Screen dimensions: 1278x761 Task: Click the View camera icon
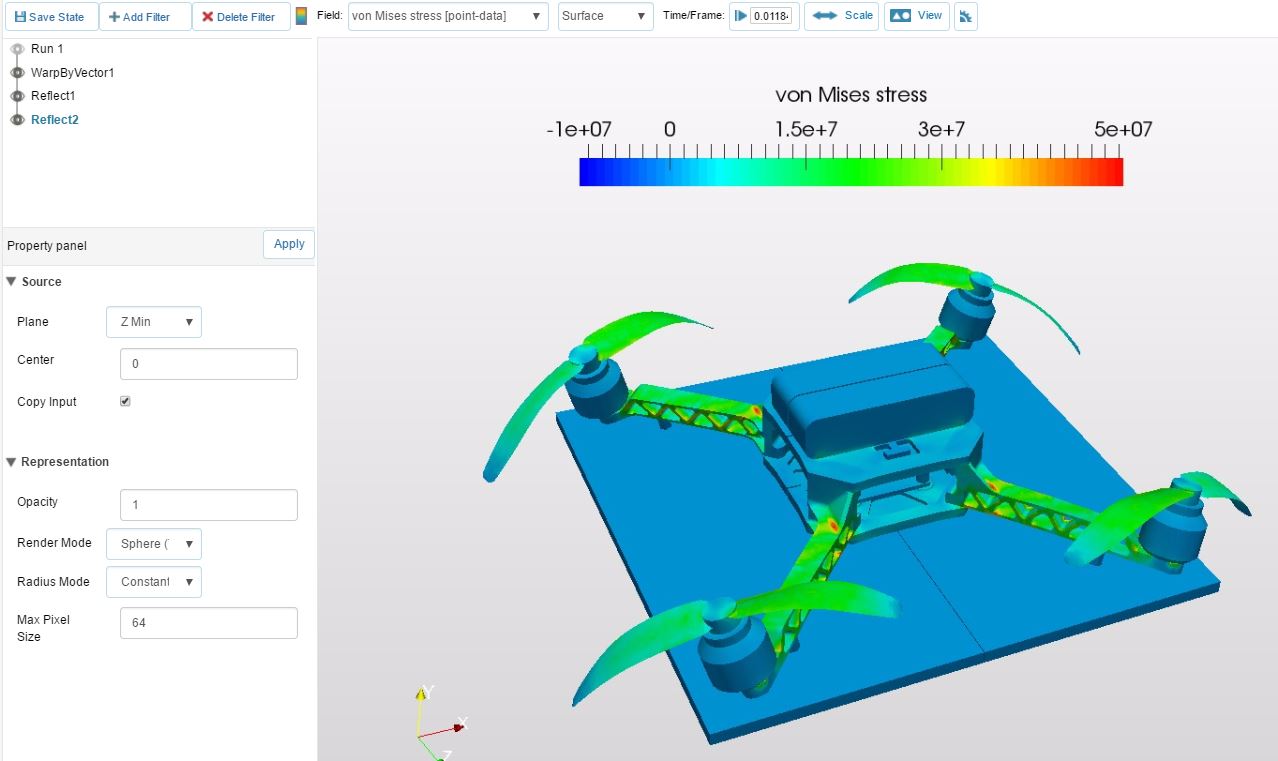tap(900, 16)
